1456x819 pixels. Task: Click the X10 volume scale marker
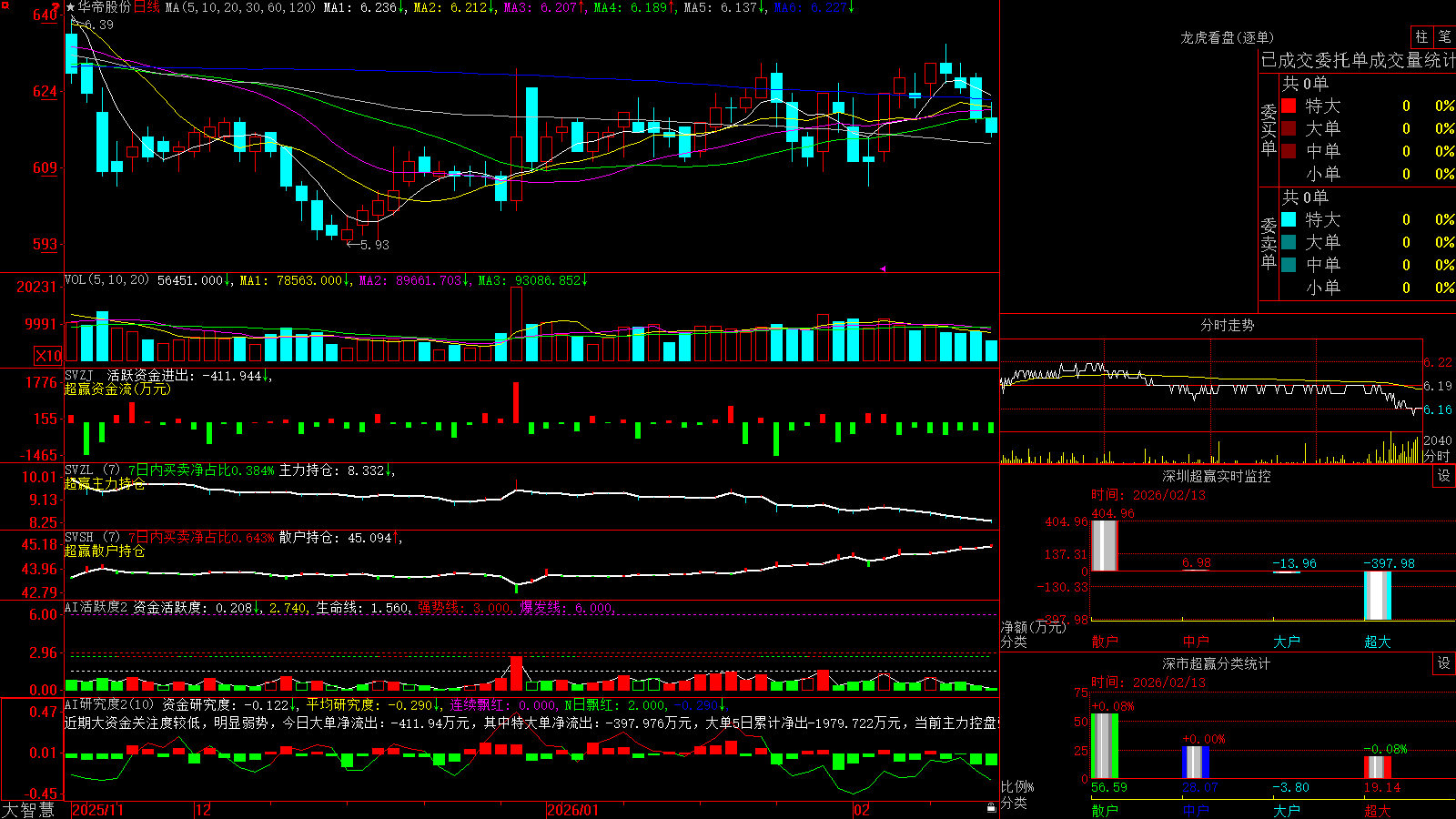(48, 356)
